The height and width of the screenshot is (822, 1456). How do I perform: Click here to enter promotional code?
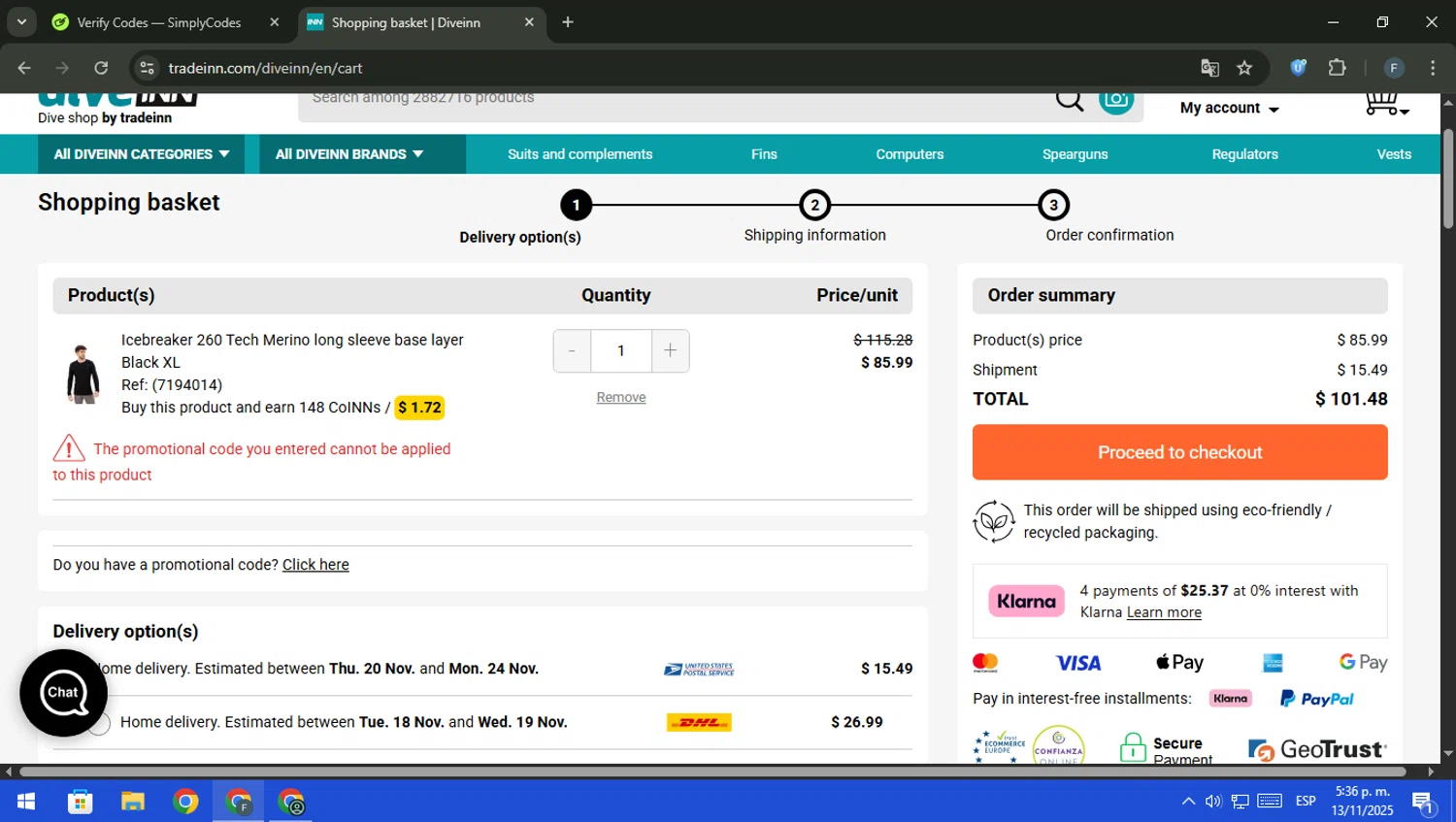click(315, 565)
